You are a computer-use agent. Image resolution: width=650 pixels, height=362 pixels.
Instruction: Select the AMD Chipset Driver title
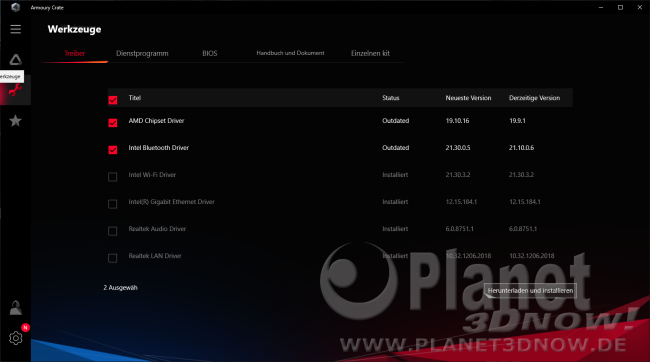coord(156,121)
